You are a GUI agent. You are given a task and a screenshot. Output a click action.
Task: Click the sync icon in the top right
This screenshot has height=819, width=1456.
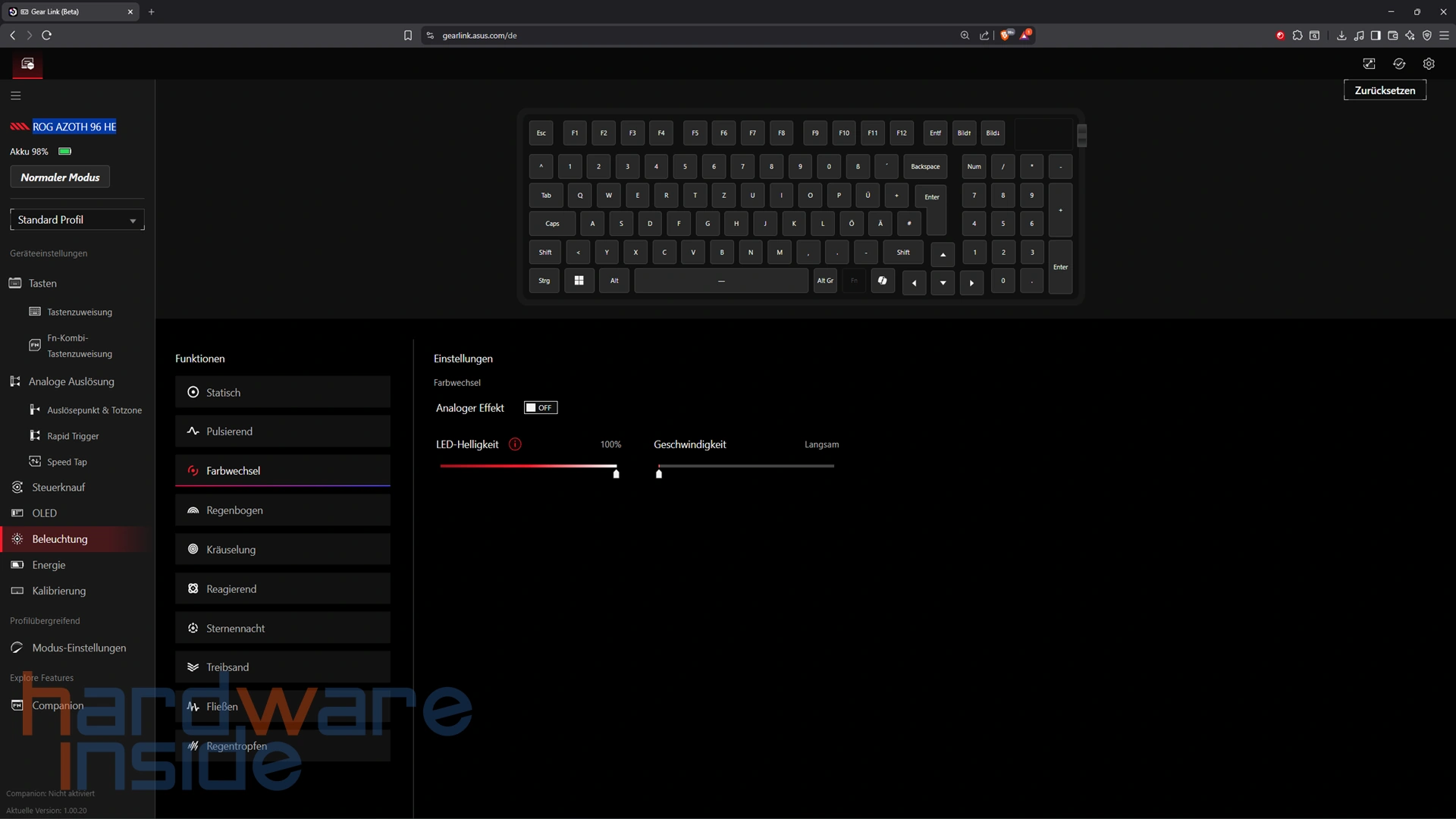1399,64
